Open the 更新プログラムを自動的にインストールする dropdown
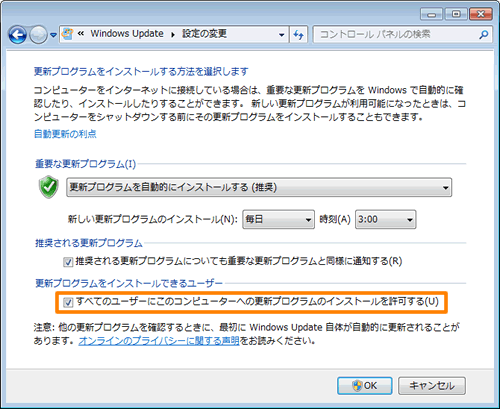Viewport: 500px width, 409px height. 259,187
